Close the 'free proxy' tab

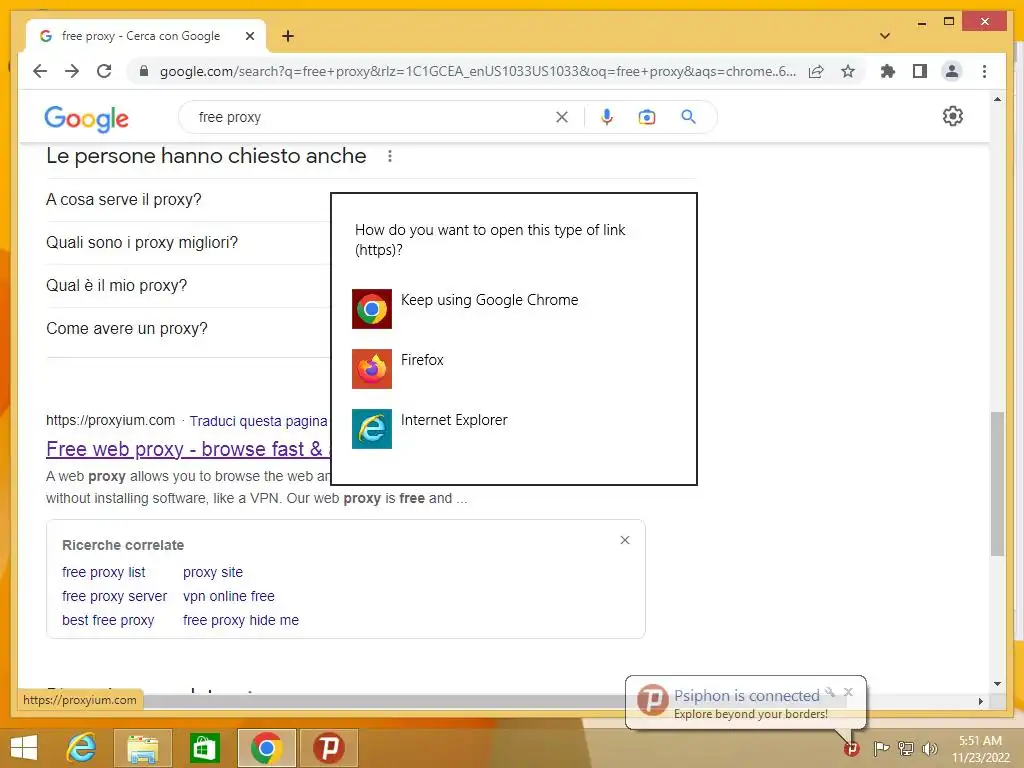coord(249,36)
